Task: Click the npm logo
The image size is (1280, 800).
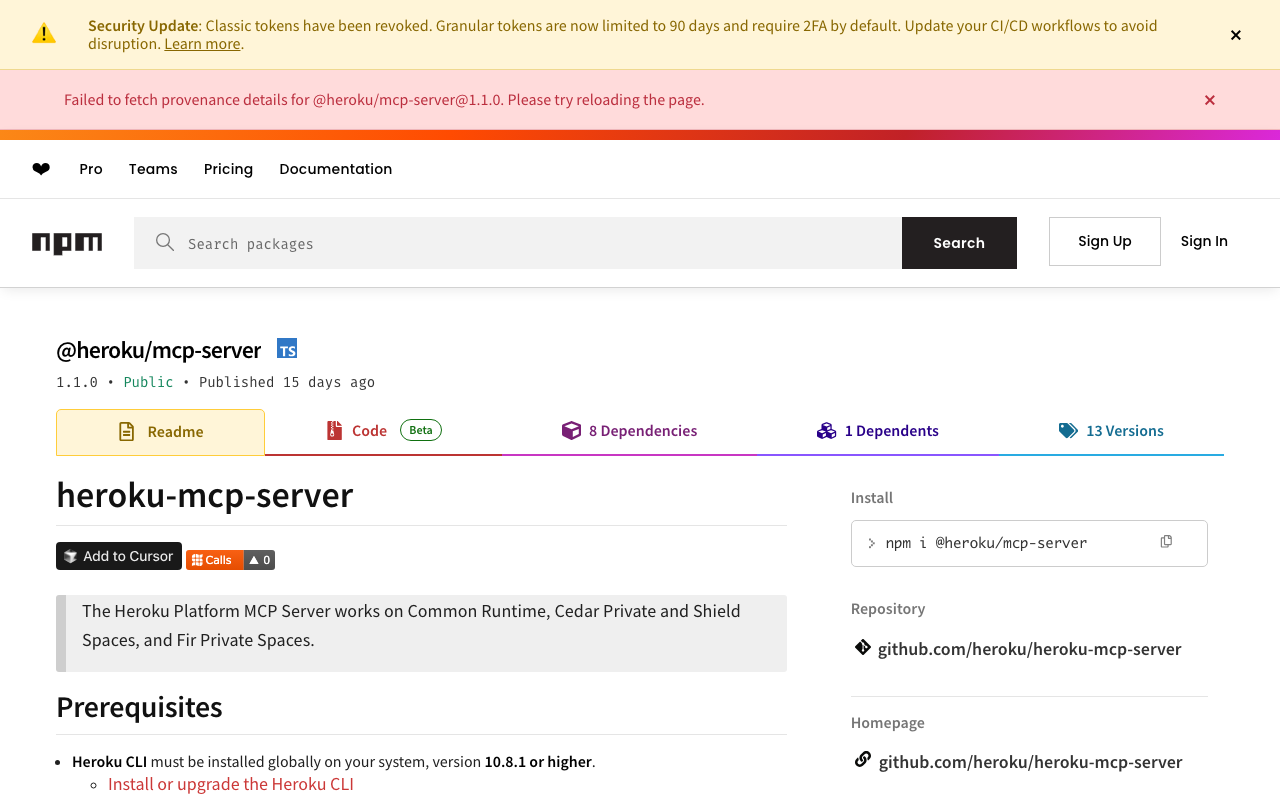Action: pos(67,243)
